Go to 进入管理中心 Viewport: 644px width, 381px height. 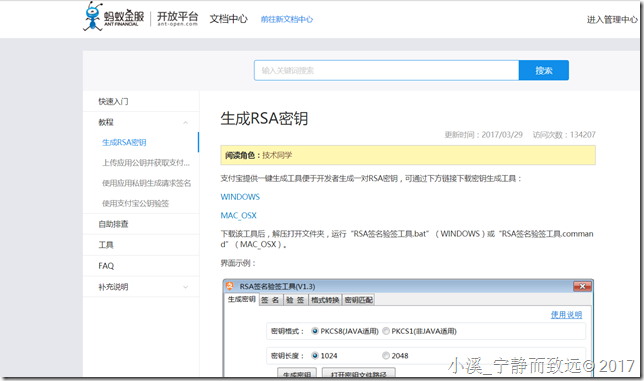click(612, 19)
